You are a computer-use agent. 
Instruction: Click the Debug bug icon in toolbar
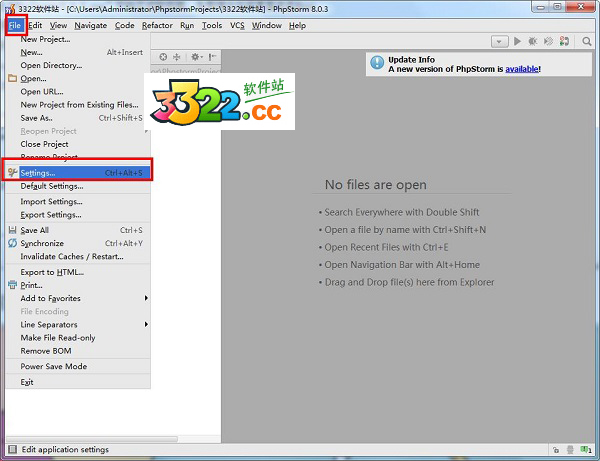(x=533, y=41)
